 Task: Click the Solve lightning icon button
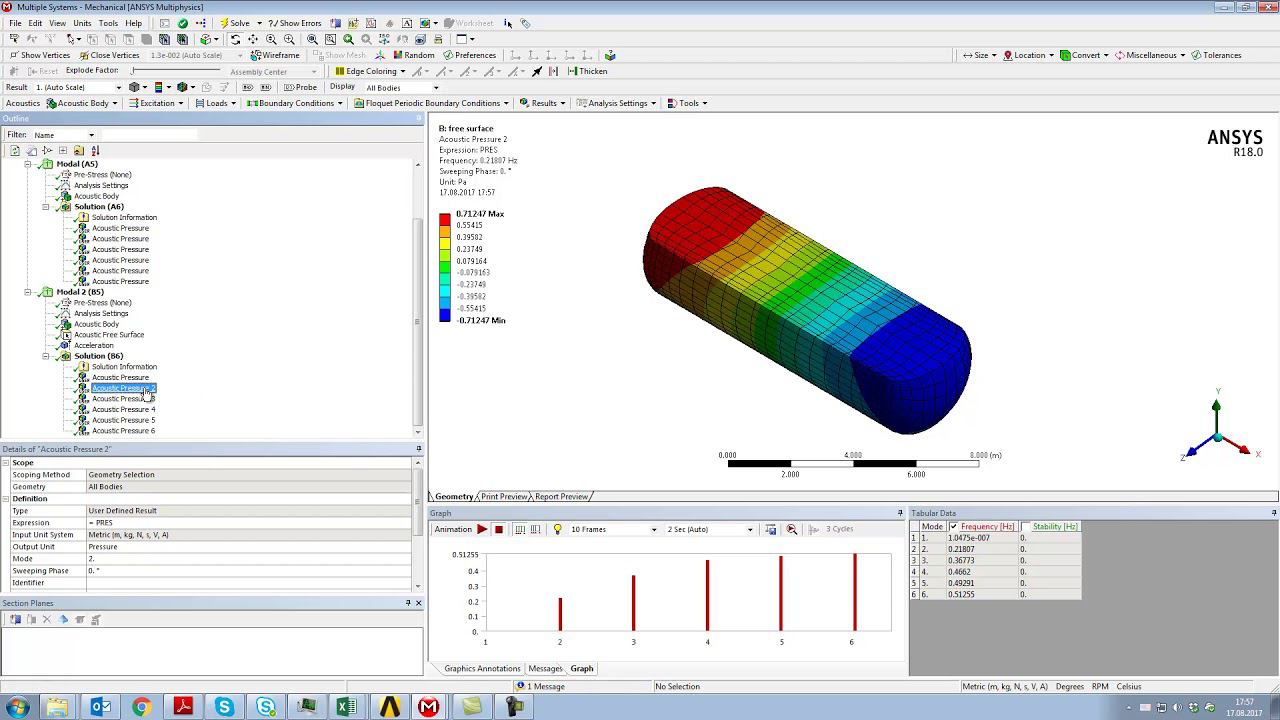point(236,23)
